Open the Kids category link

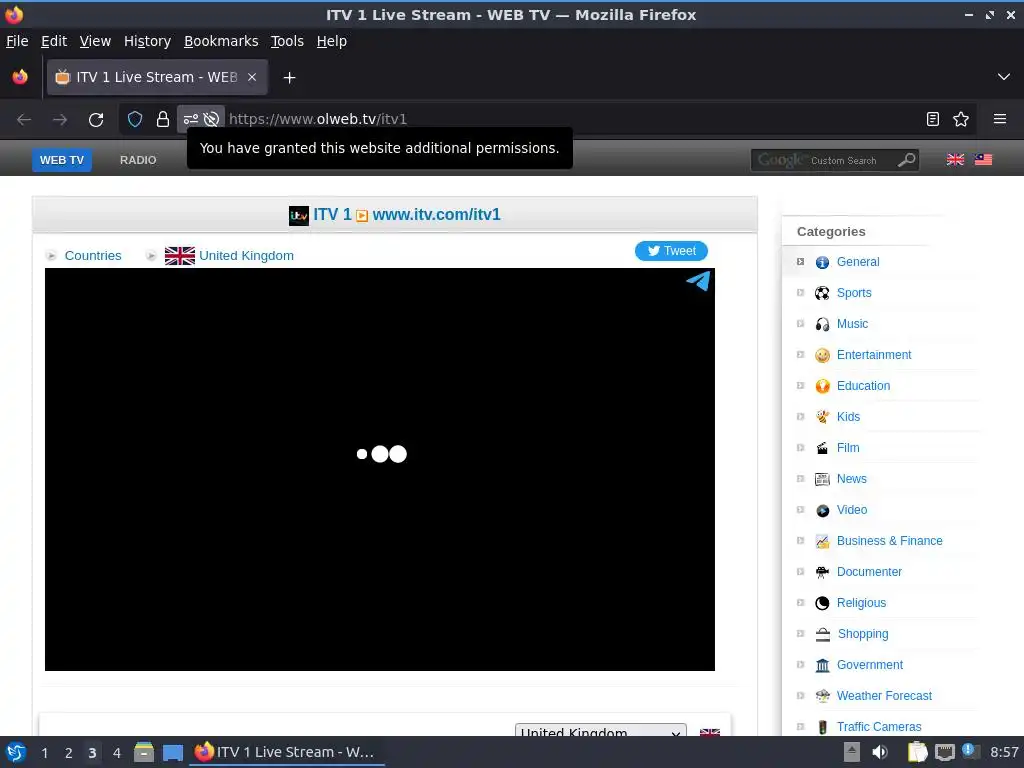848,417
